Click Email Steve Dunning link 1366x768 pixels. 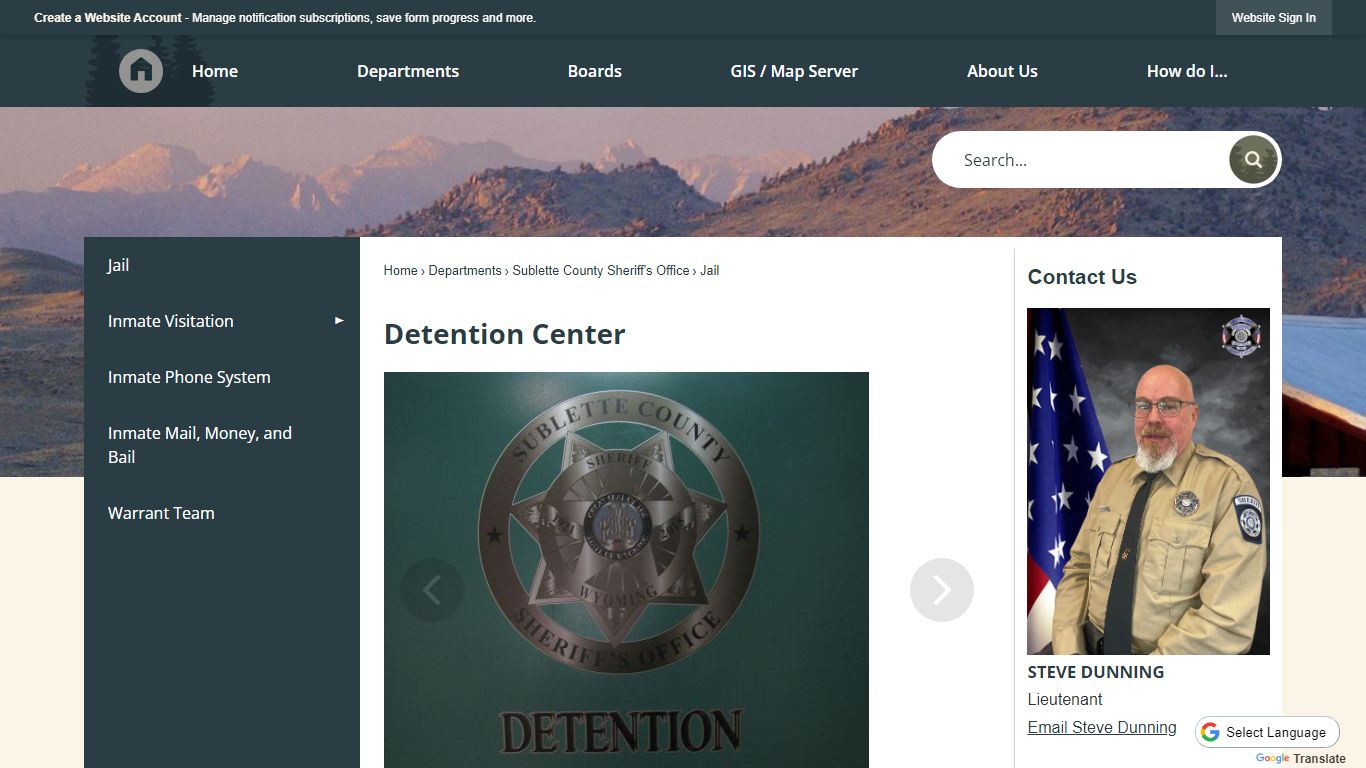pyautogui.click(x=1102, y=727)
